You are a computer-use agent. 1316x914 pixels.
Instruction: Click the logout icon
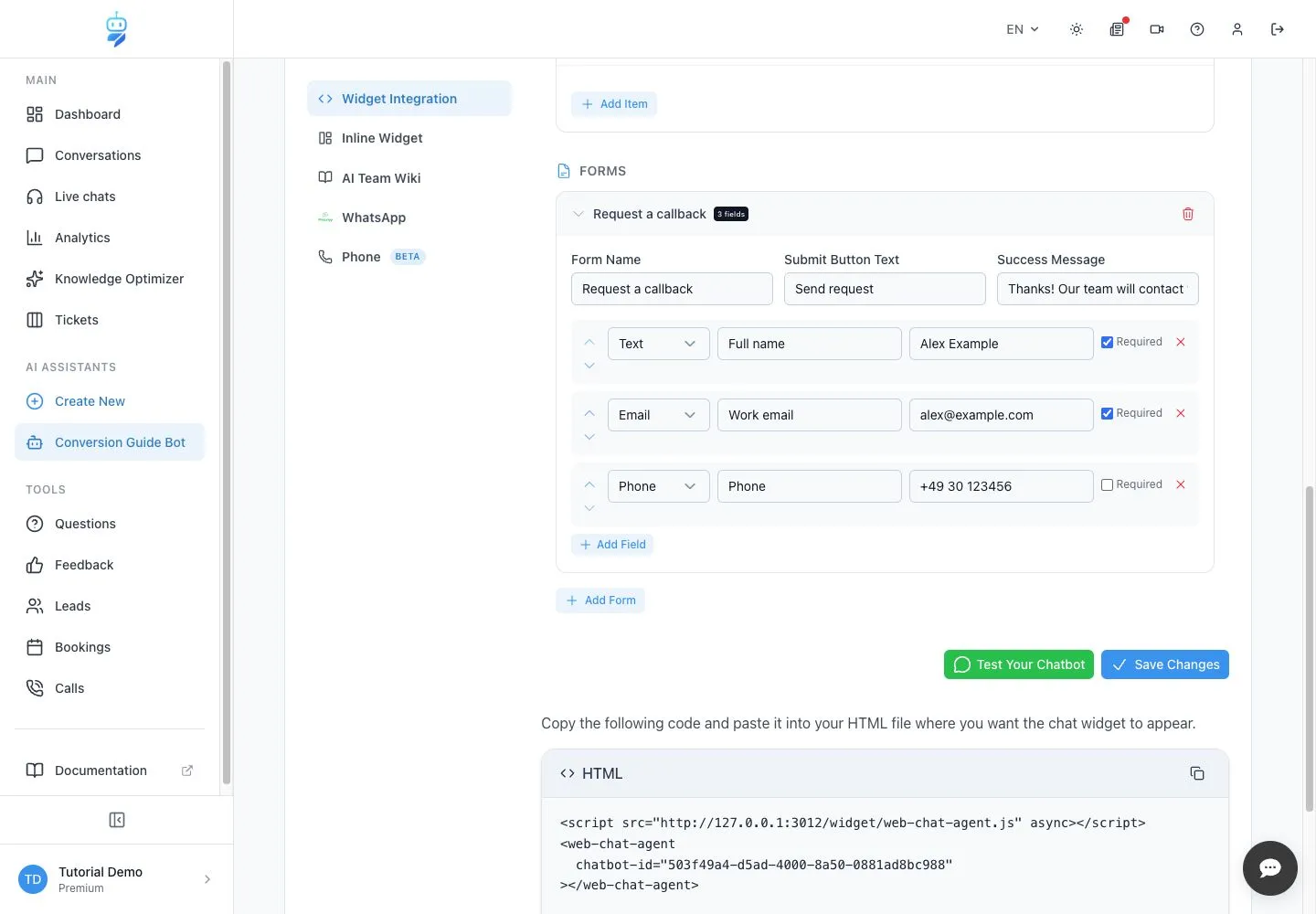tap(1278, 29)
